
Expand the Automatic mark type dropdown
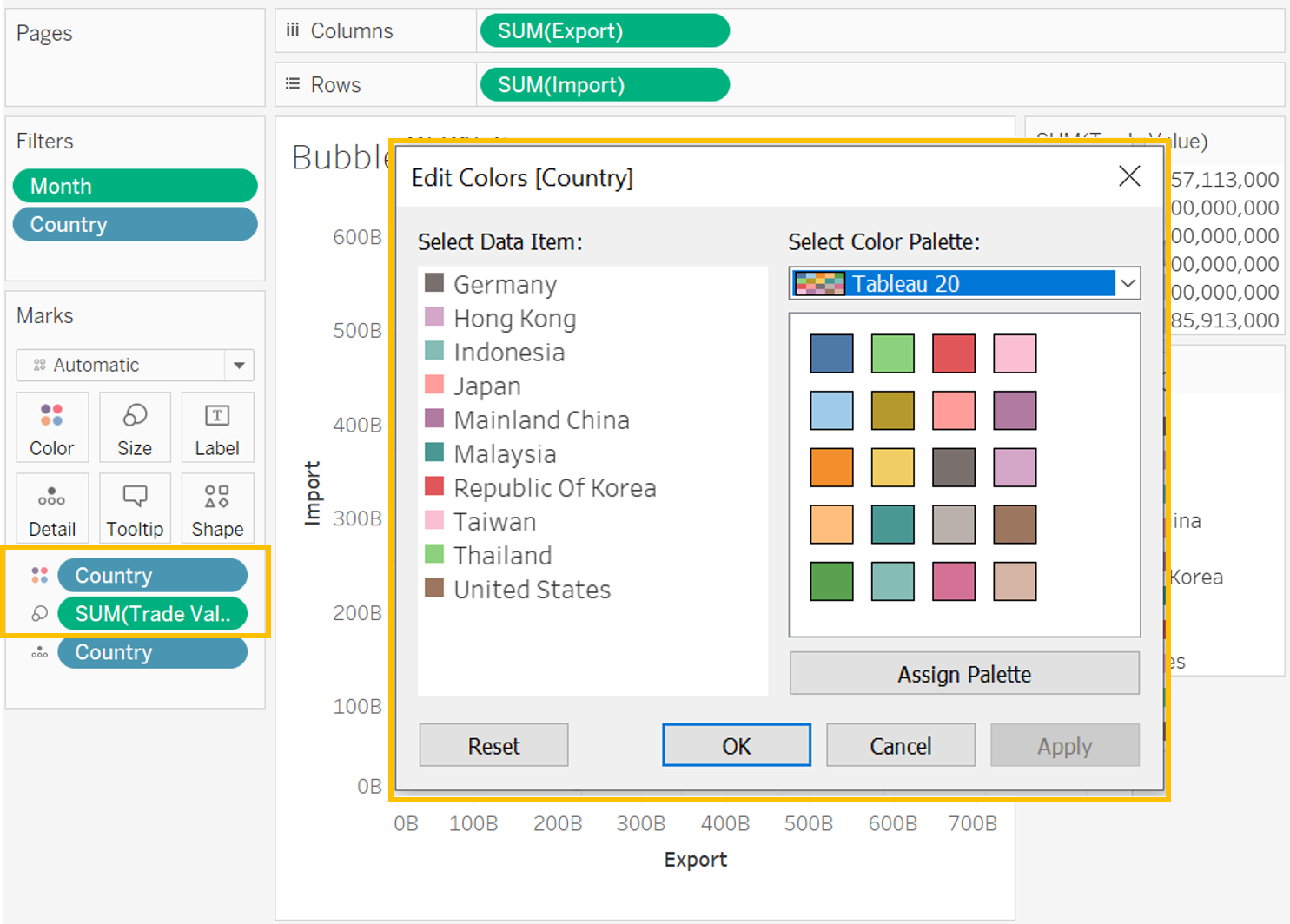coord(239,366)
